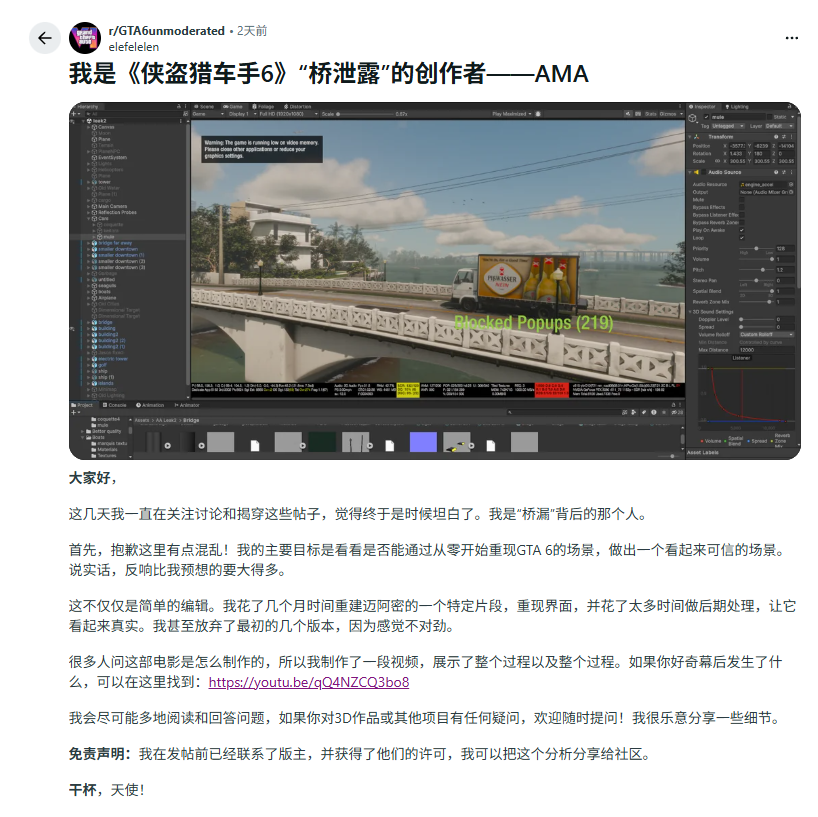Open the youtu.be video link
Viewport: 818px width, 817px height.
click(308, 682)
